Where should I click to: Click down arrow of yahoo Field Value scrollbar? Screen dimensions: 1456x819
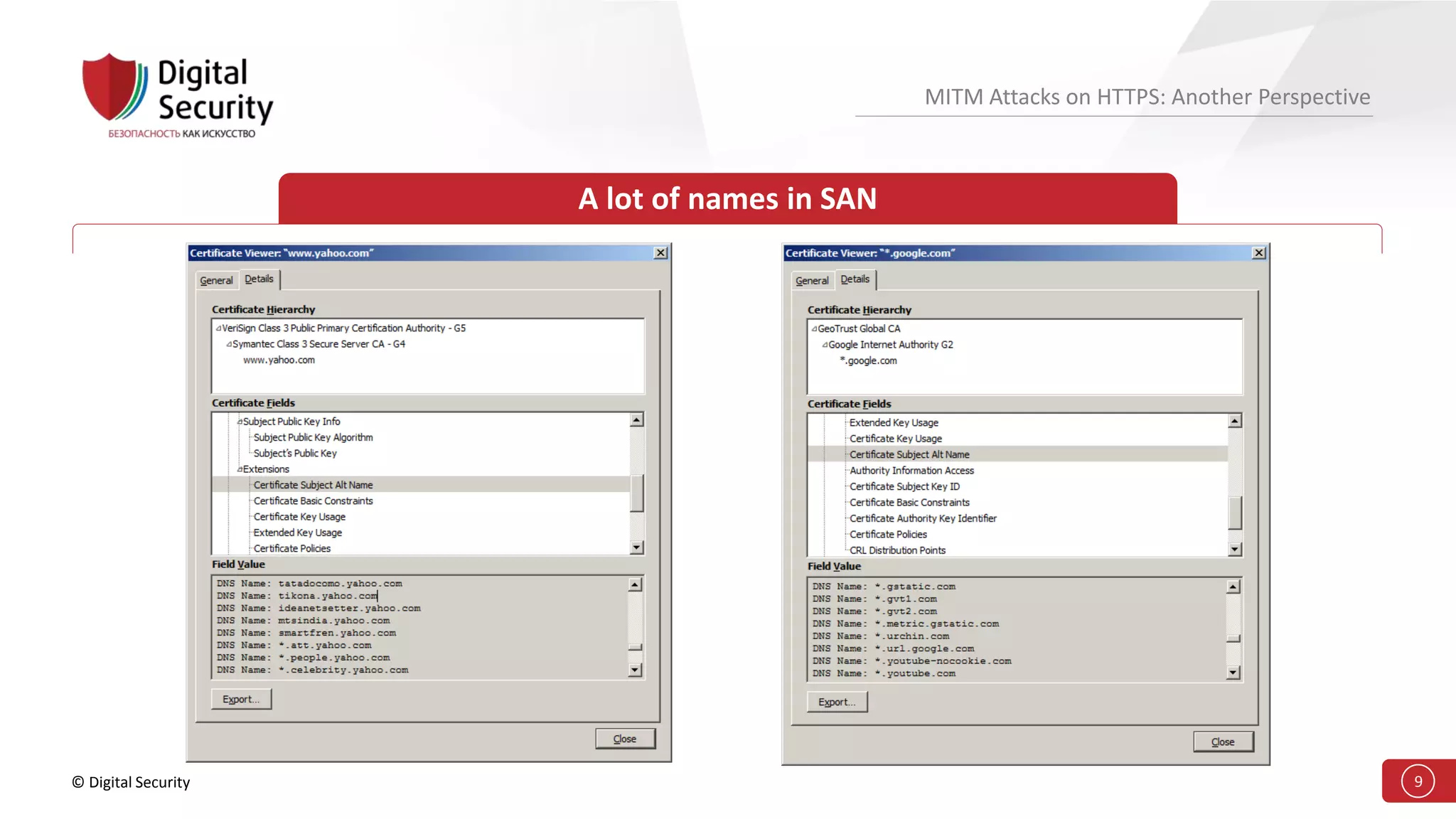pyautogui.click(x=636, y=670)
